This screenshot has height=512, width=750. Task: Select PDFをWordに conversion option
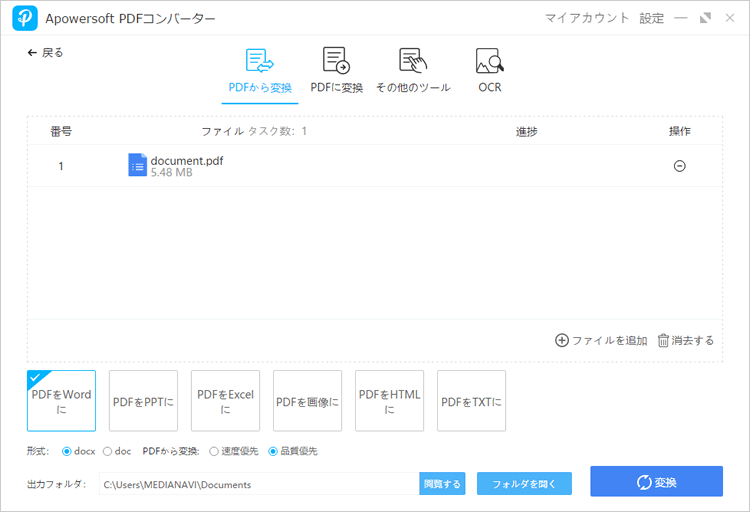pyautogui.click(x=61, y=401)
